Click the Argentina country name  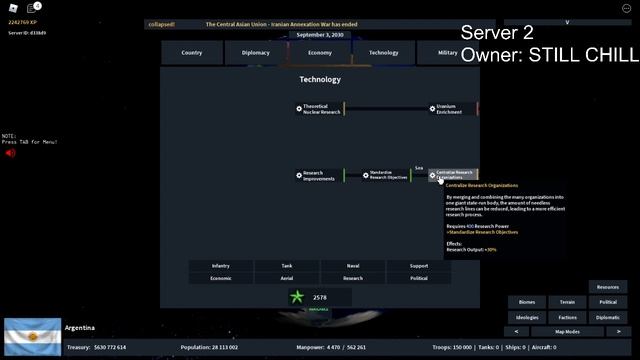80,328
